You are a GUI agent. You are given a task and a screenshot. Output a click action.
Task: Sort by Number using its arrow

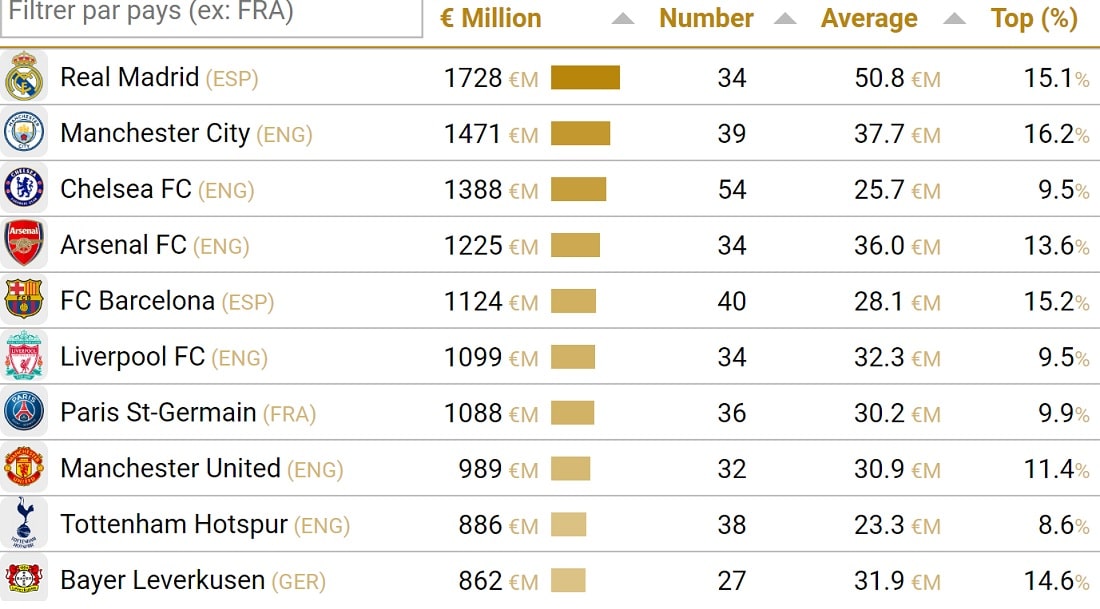tap(785, 19)
